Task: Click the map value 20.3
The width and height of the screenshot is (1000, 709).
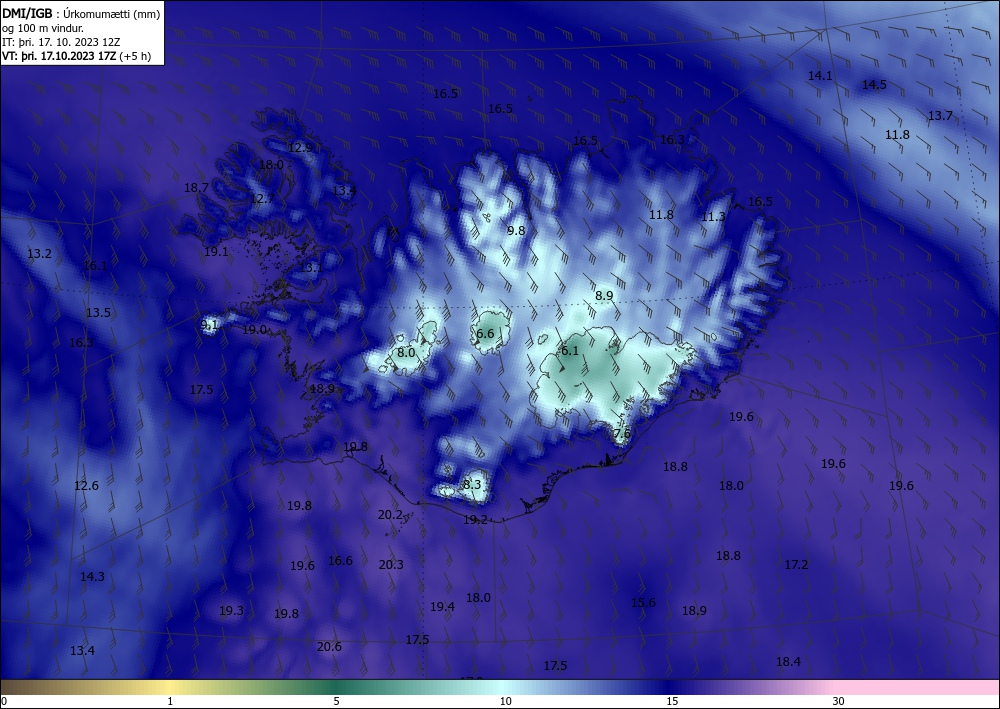Action: tap(391, 564)
